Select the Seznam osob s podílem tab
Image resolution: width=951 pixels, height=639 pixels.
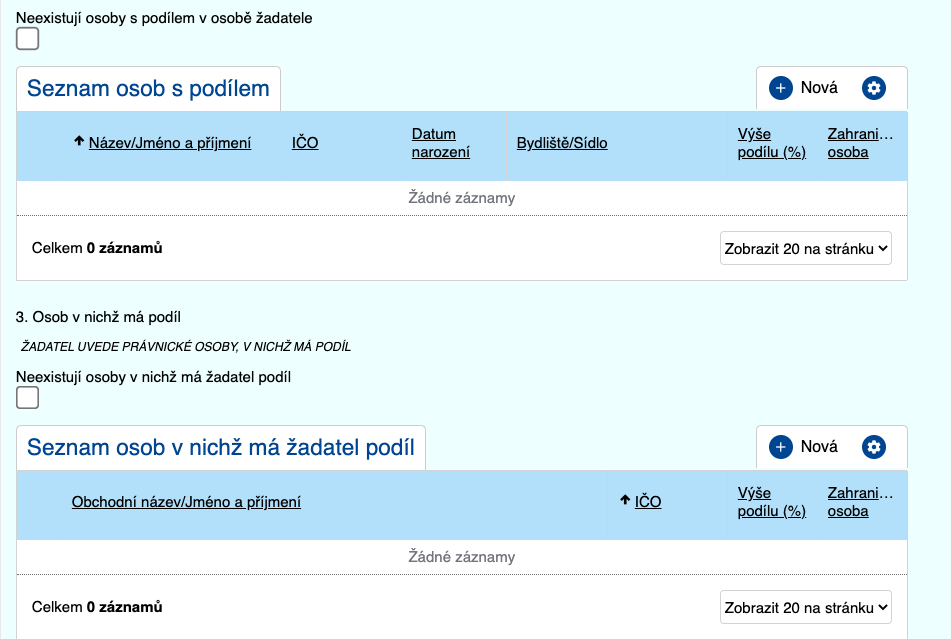[148, 88]
